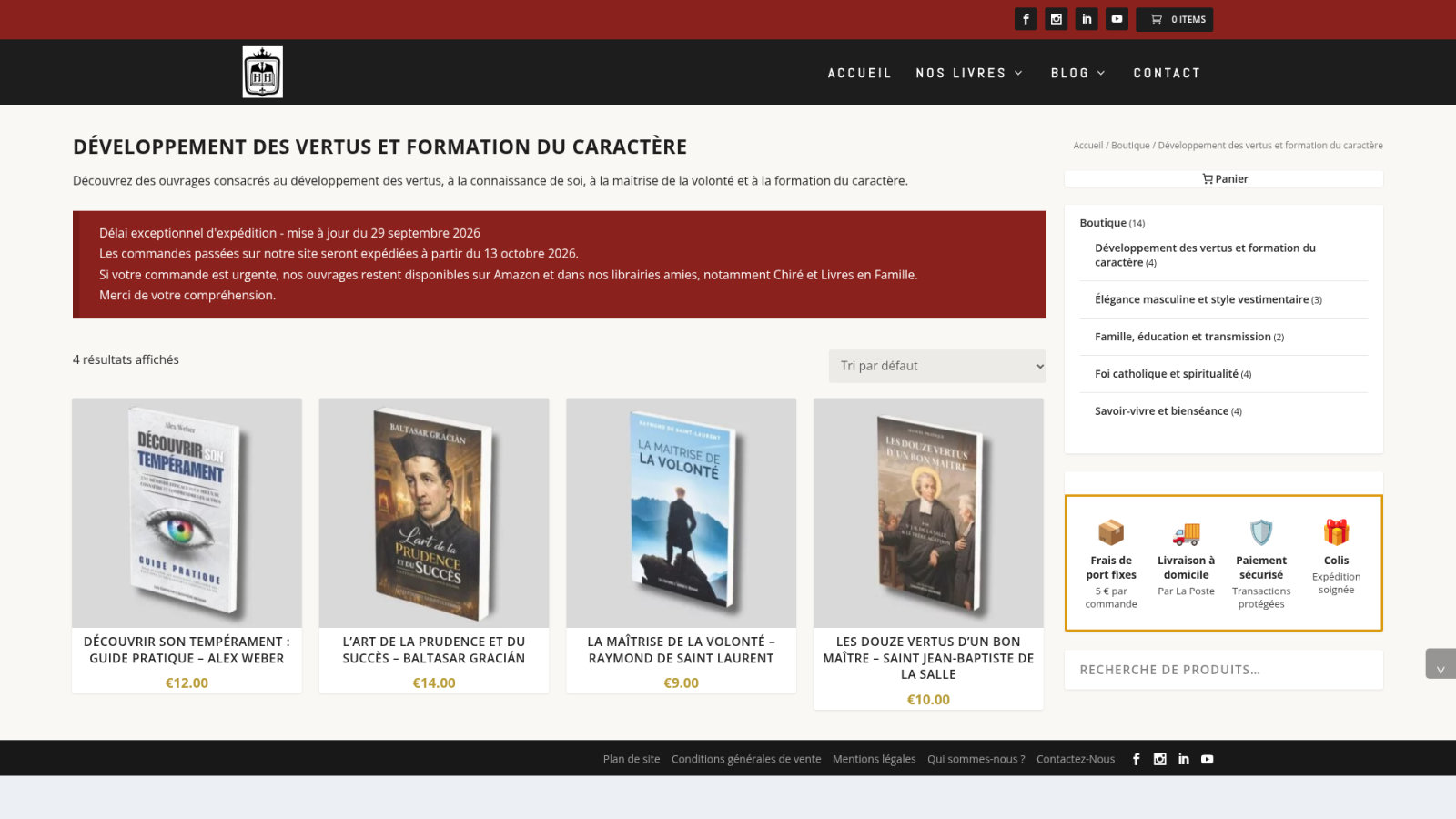This screenshot has height=819, width=1456.
Task: Open Facebook icon in top header bar
Action: (x=1026, y=19)
